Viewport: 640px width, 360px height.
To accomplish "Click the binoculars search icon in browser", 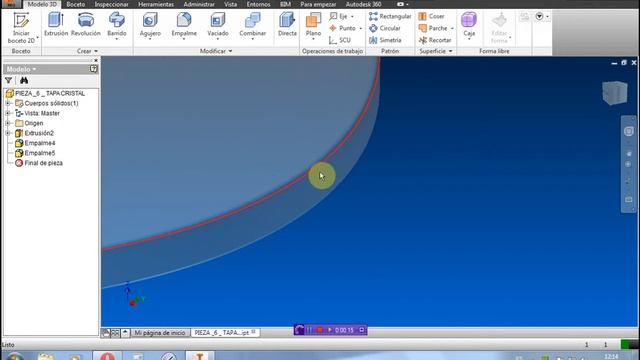I will click(24, 80).
